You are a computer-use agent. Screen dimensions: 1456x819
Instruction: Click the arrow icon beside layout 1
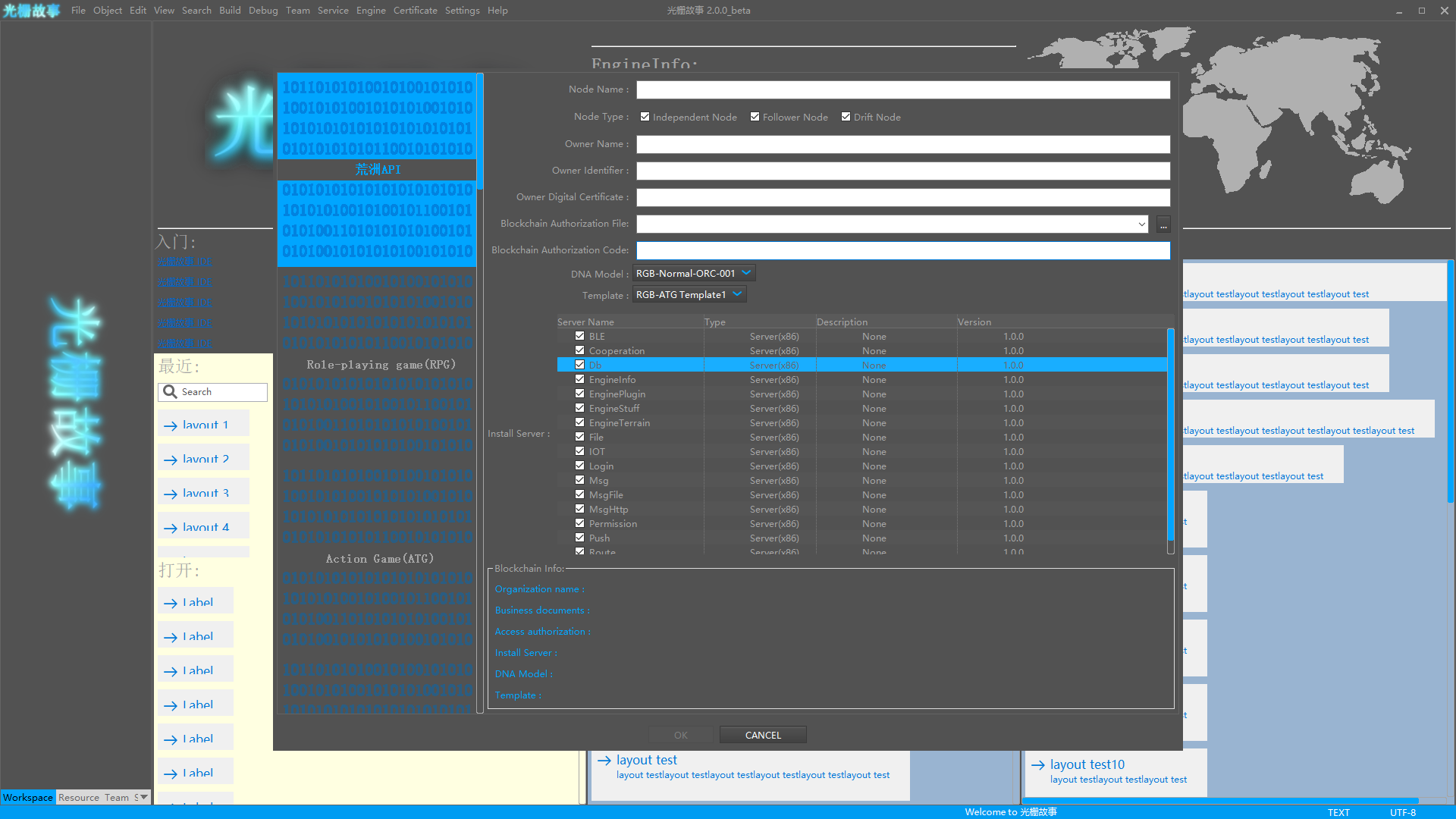click(x=171, y=426)
